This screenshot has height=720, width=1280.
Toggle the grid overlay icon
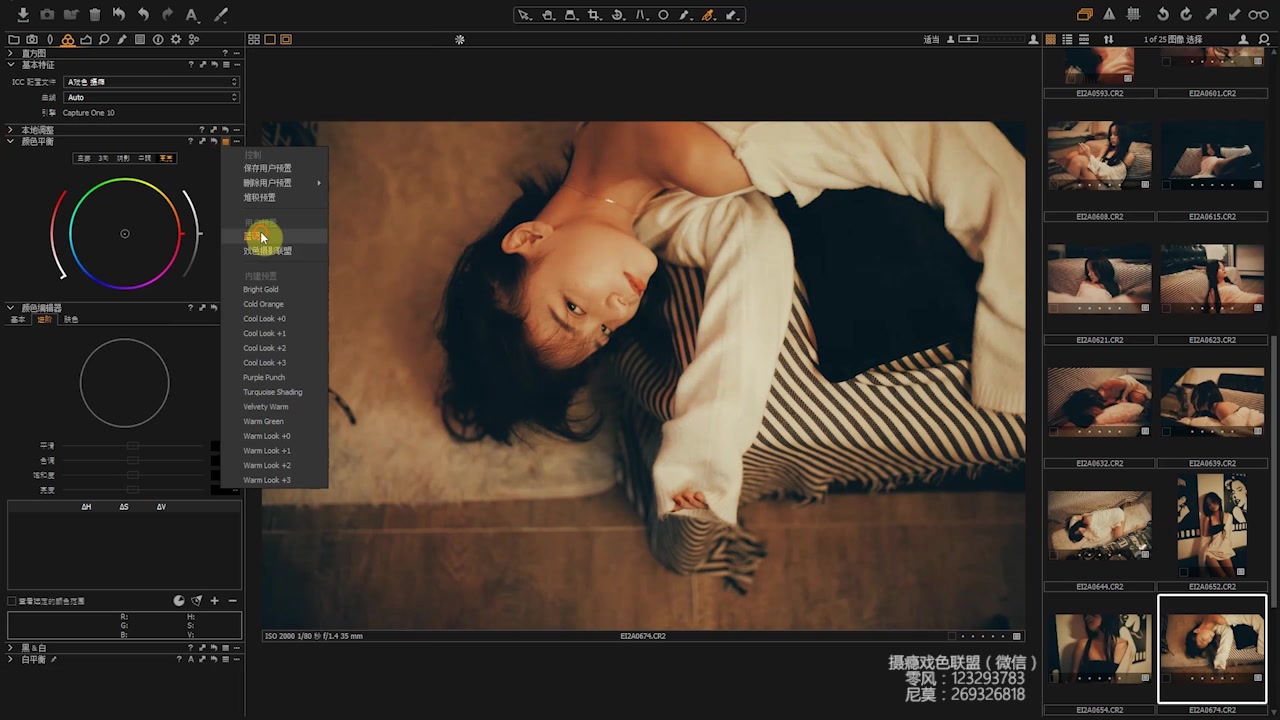pyautogui.click(x=1134, y=15)
